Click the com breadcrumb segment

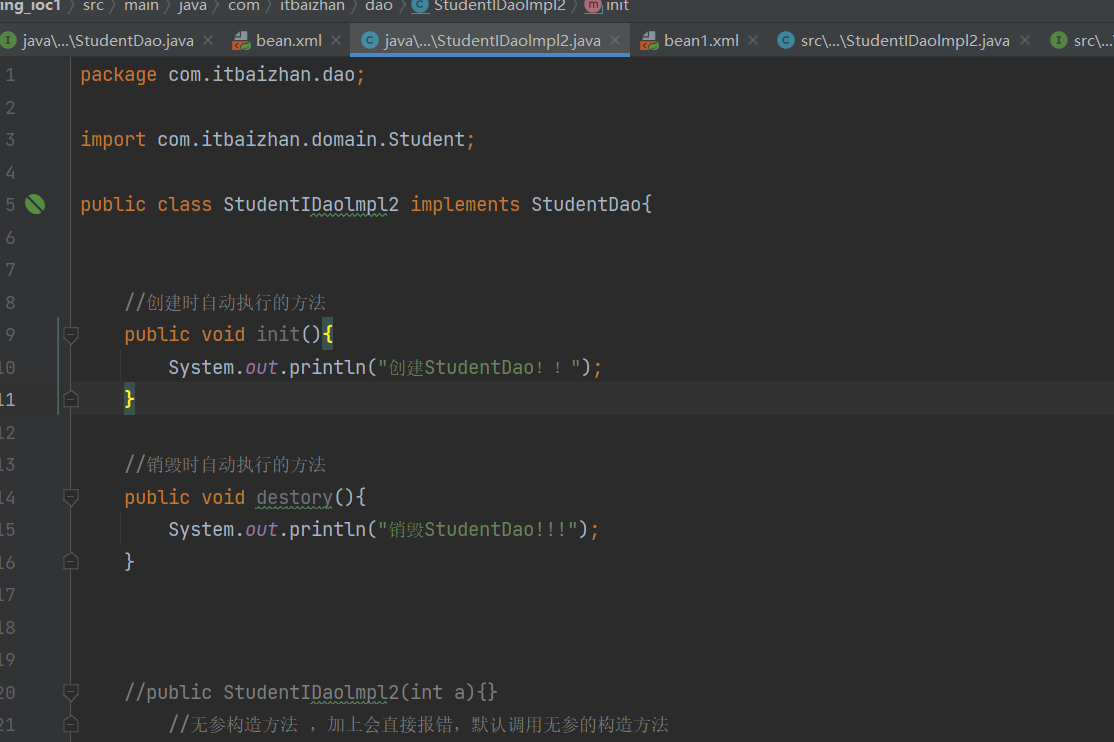coord(244,6)
